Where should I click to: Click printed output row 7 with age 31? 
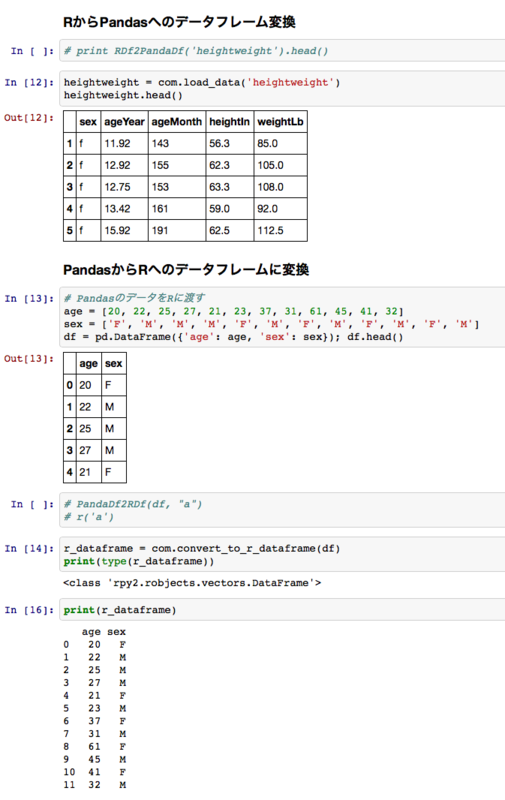point(95,734)
